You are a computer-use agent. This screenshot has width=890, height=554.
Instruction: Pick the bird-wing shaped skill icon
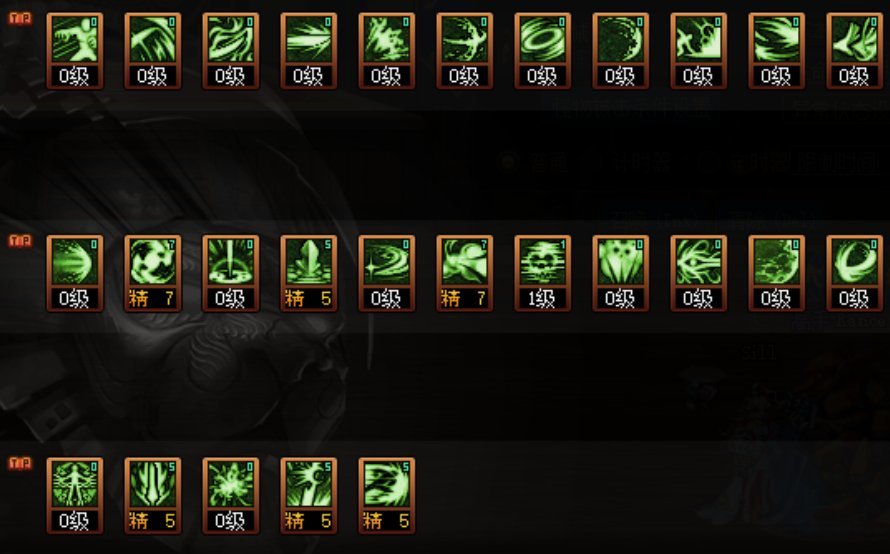[x=855, y=51]
